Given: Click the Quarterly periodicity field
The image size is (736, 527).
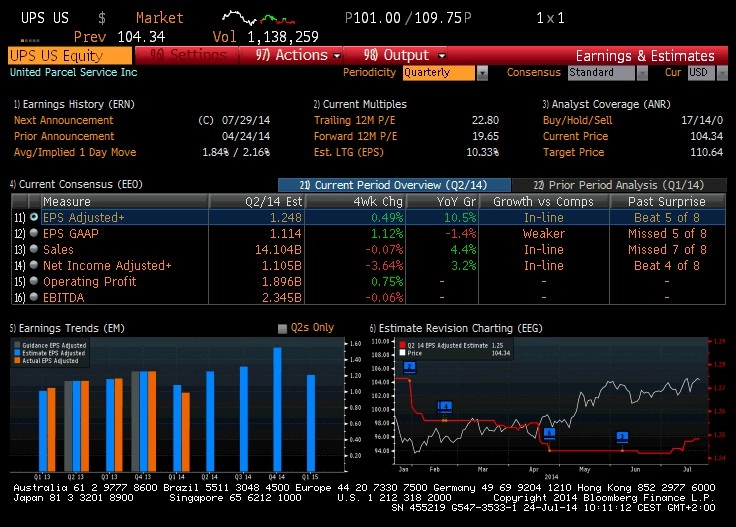Looking at the screenshot, I should [x=438, y=73].
